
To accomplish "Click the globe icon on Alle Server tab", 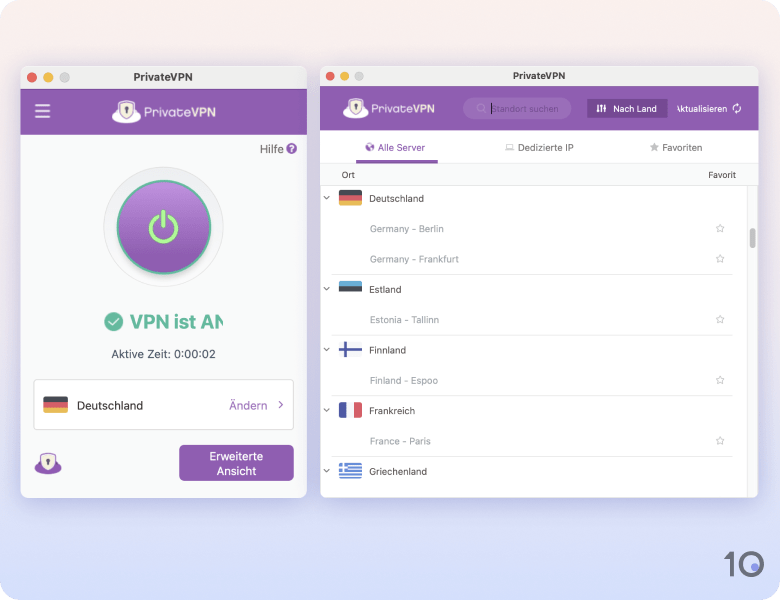I will click(370, 147).
